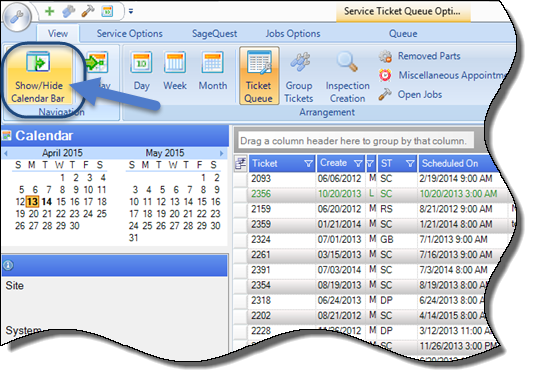Screen dimensions: 533x378
Task: Select April 30 in the calendar
Action: pyautogui.click(x=74, y=226)
